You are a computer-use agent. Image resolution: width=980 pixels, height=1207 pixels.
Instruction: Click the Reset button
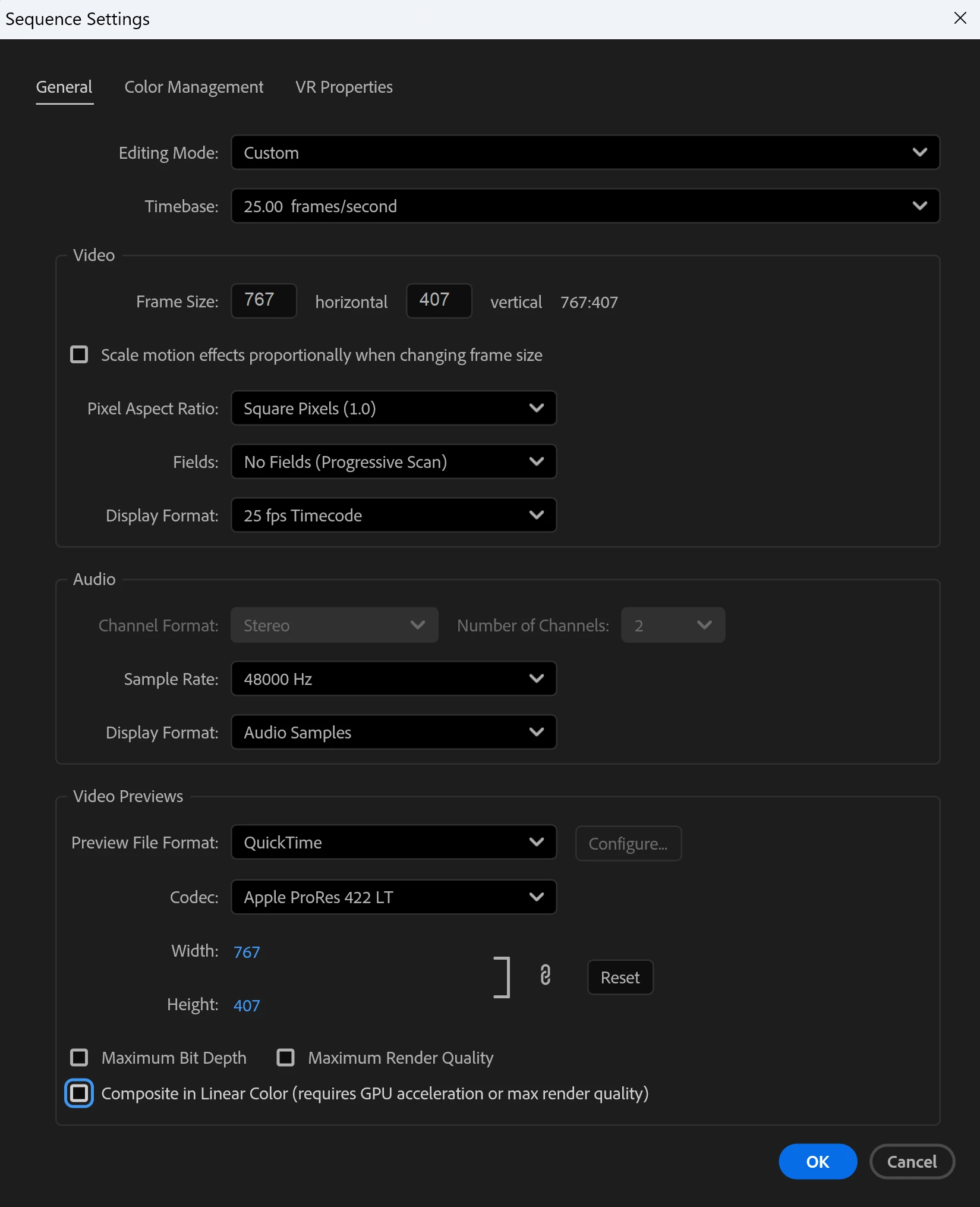(620, 977)
